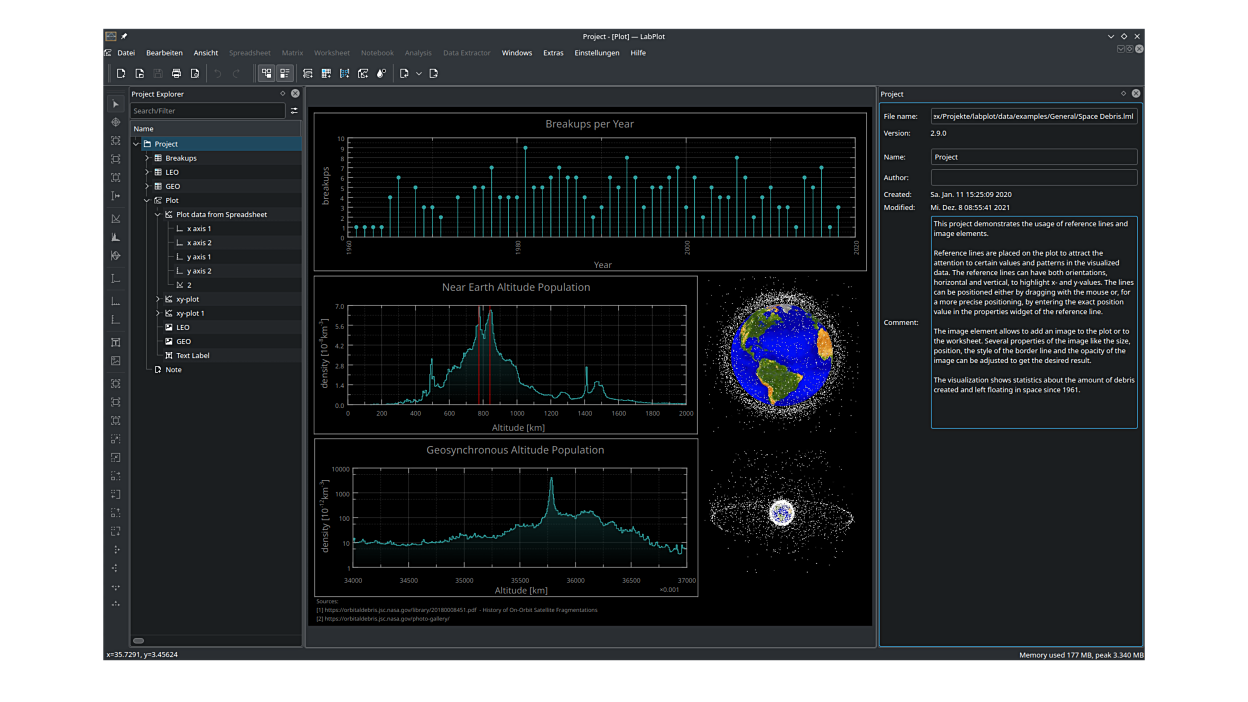Select the Note item in project tree
The width and height of the screenshot is (1248, 702).
click(x=173, y=369)
